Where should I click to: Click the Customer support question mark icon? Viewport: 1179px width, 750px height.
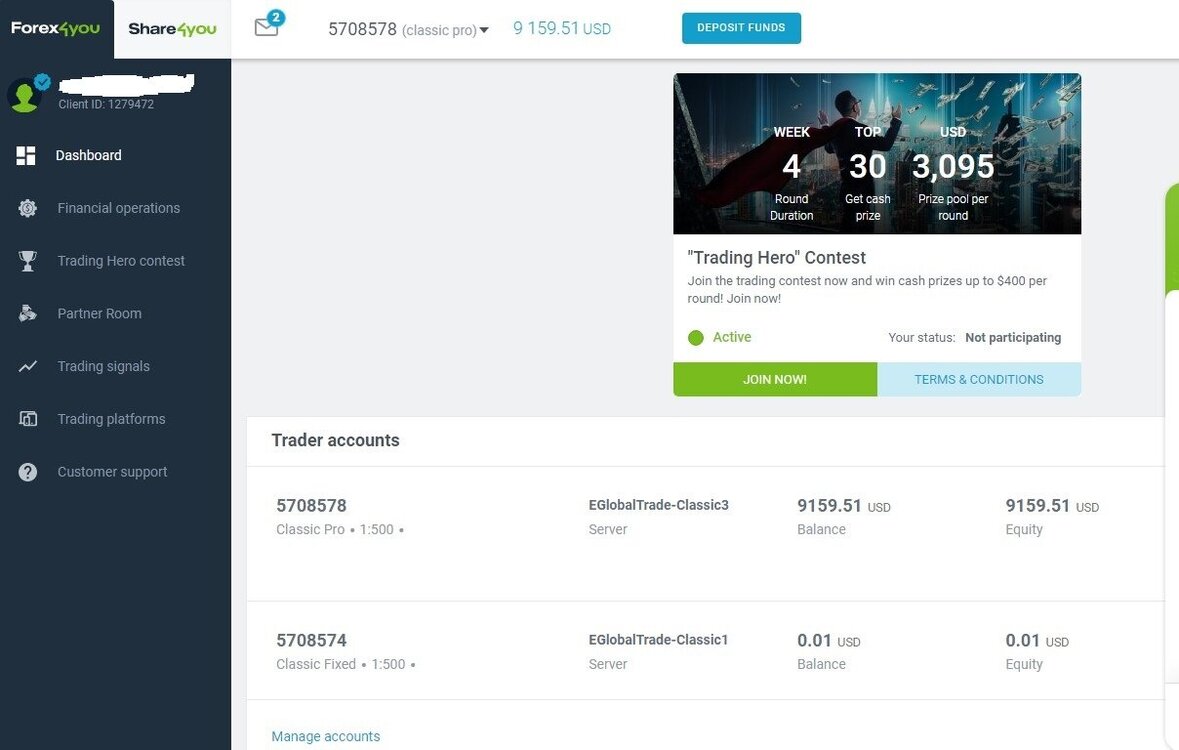pos(28,472)
